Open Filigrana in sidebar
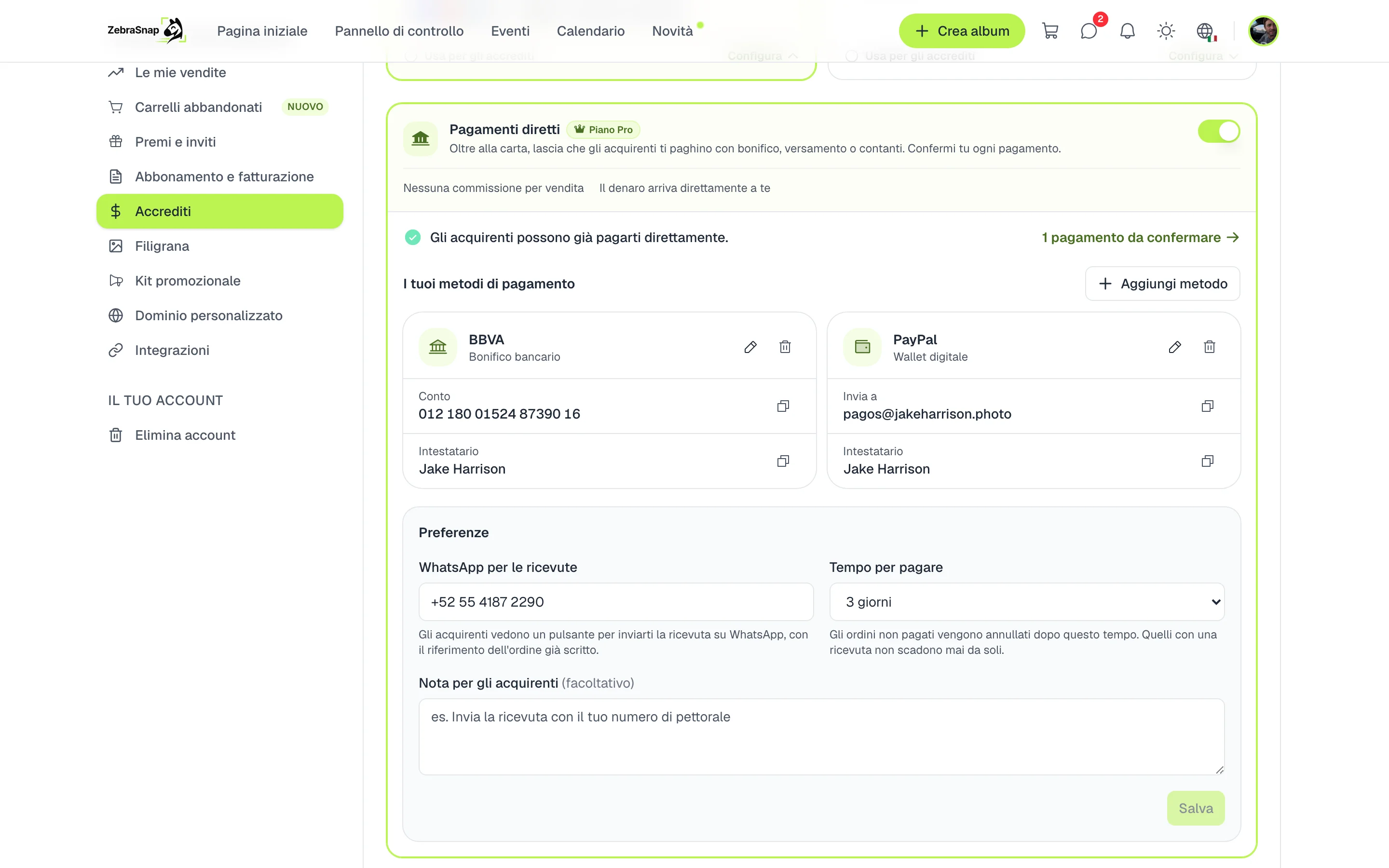This screenshot has width=1389, height=868. 220,246
